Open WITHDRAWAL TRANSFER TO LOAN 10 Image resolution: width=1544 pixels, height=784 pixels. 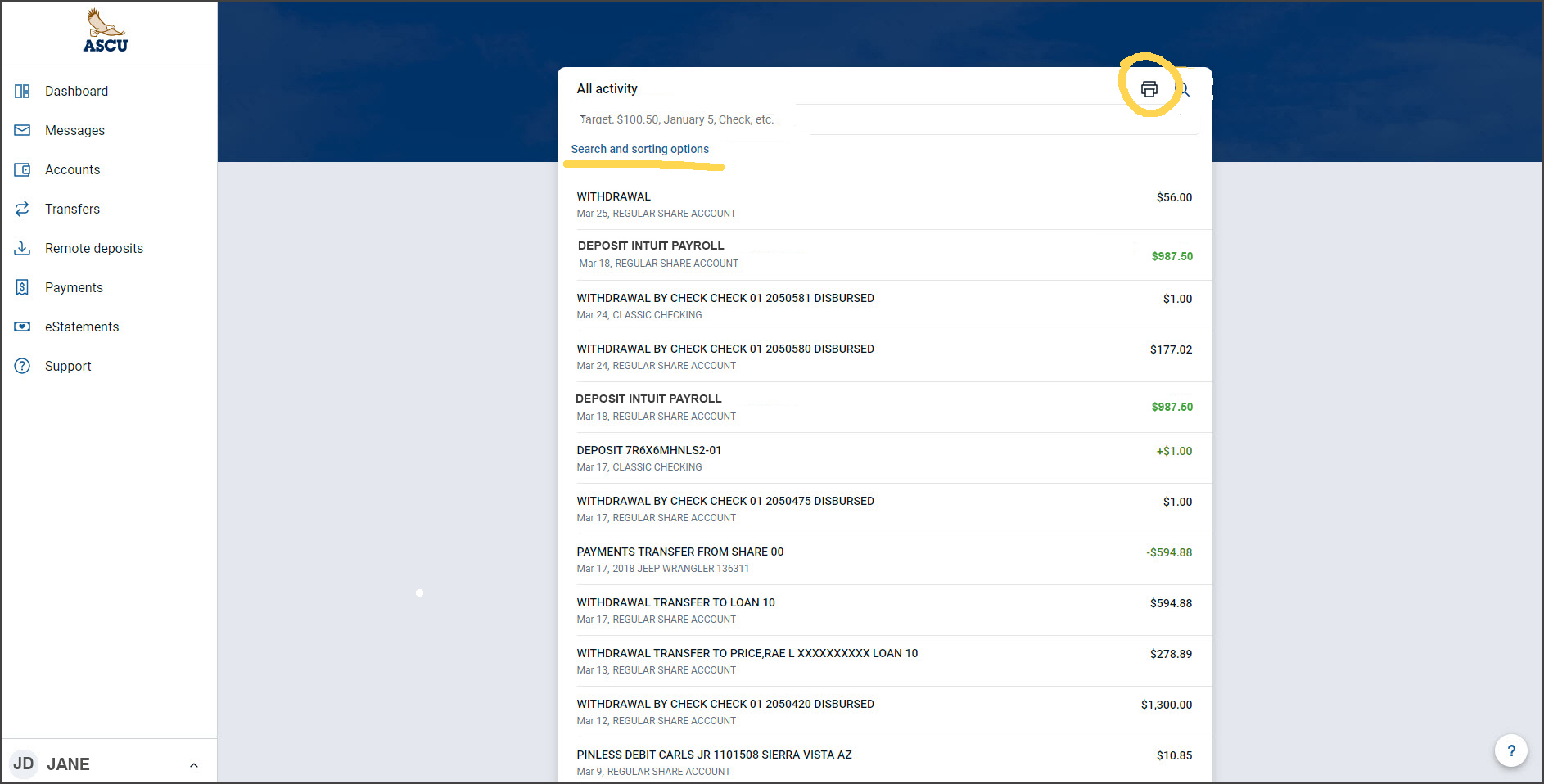884,611
